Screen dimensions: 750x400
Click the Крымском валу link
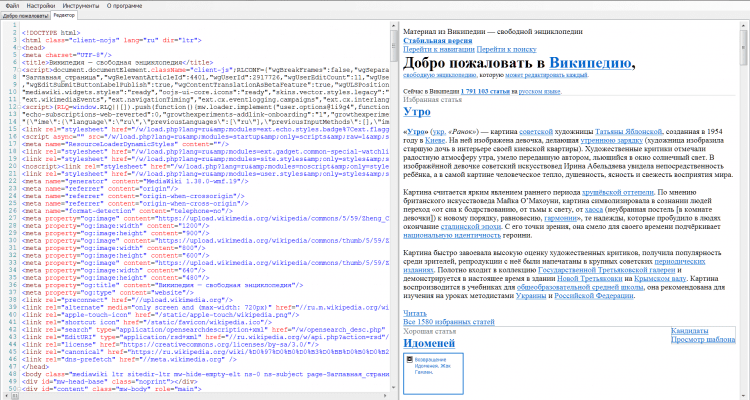[x=658, y=278]
